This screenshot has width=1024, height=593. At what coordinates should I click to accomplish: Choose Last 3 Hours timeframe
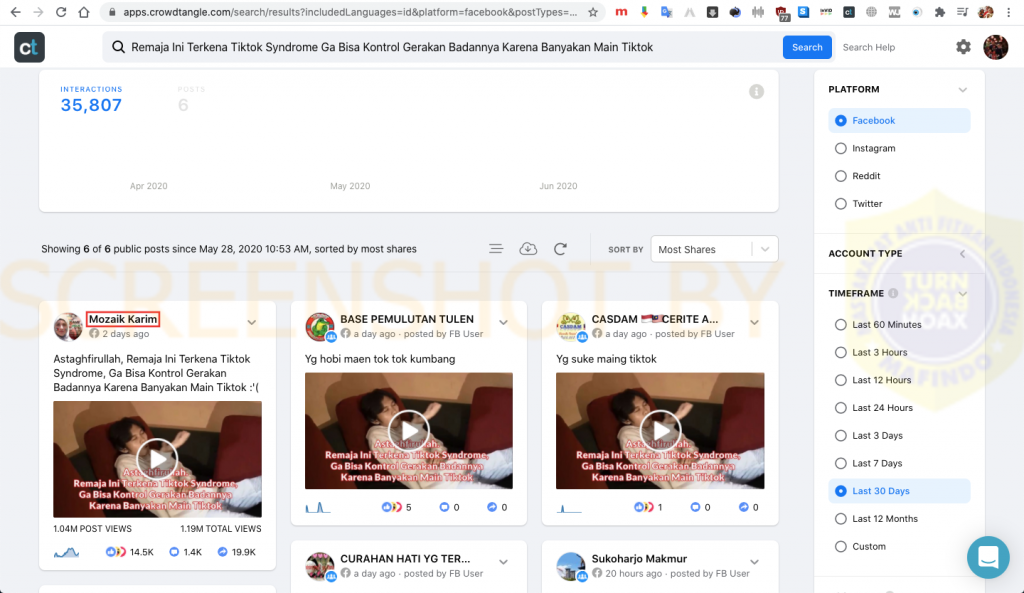(840, 352)
